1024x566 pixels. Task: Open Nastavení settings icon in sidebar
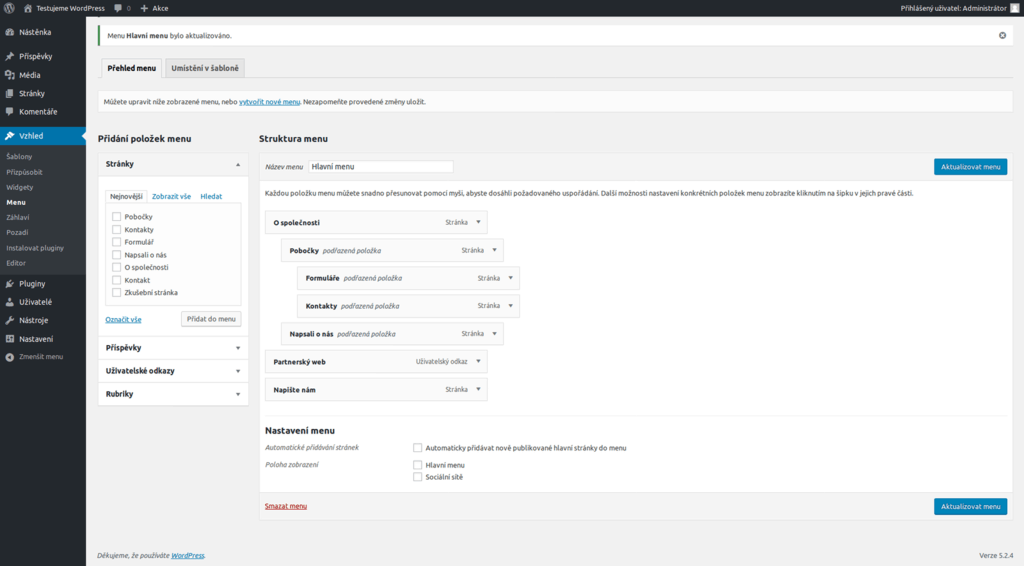coord(10,339)
